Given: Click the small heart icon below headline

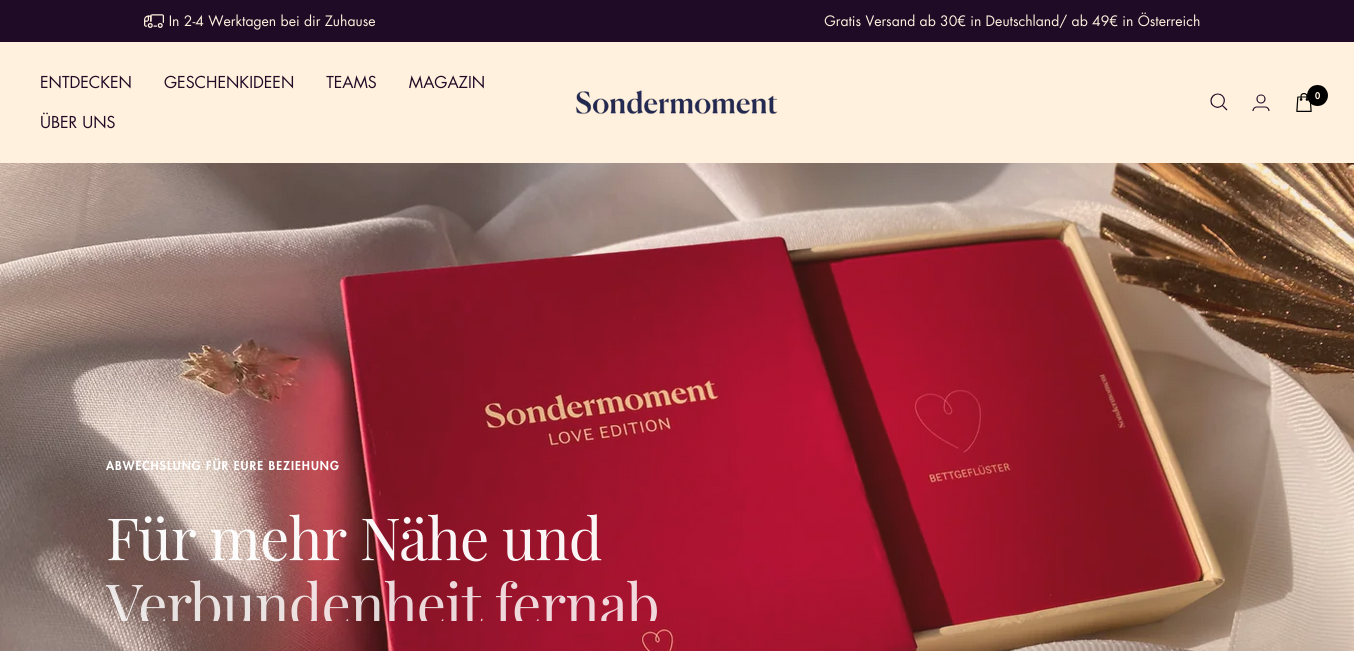Looking at the screenshot, I should tap(657, 640).
